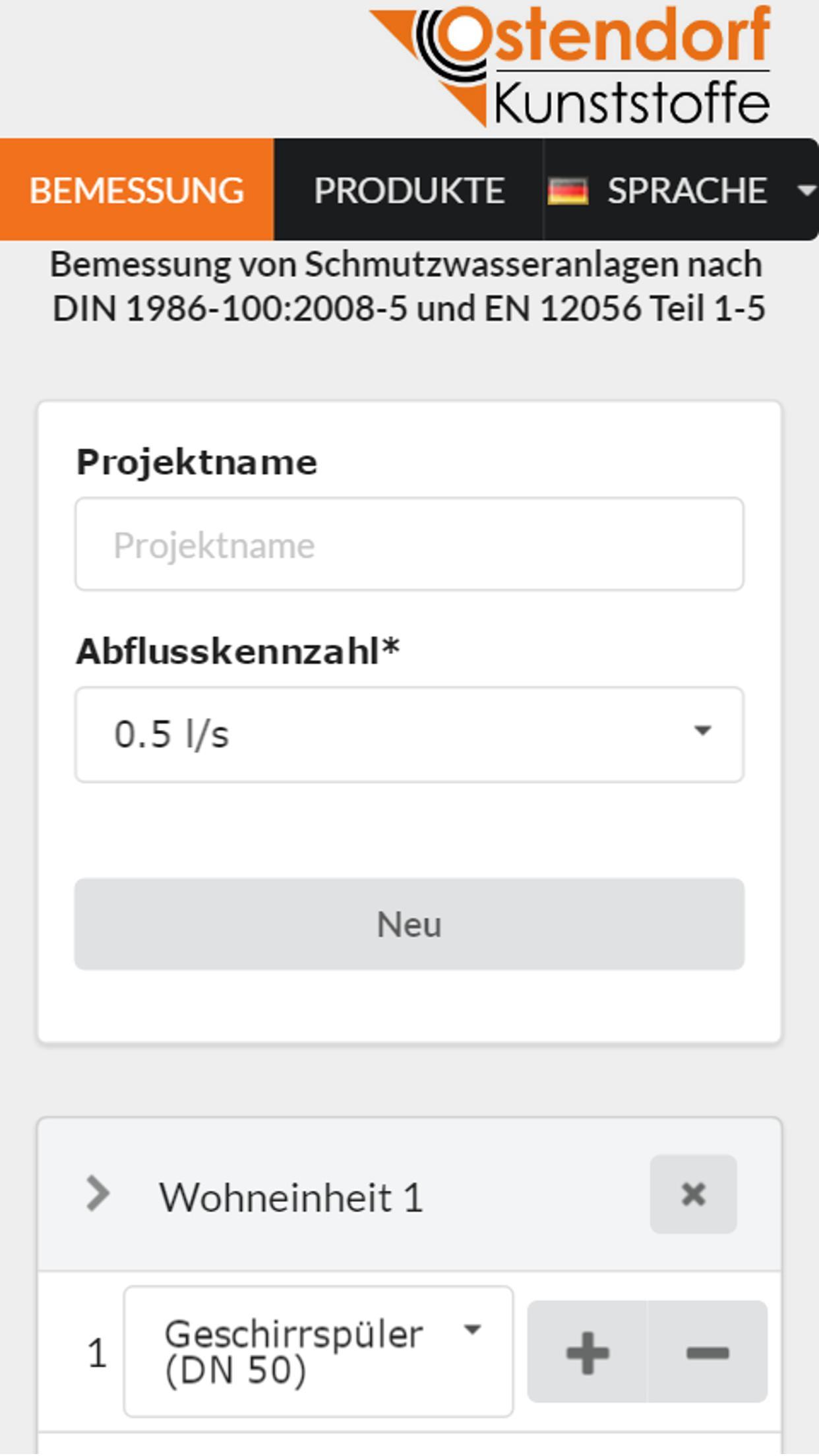Click the Abflusskennzahl* field label
The width and height of the screenshot is (819, 1456).
click(x=237, y=652)
